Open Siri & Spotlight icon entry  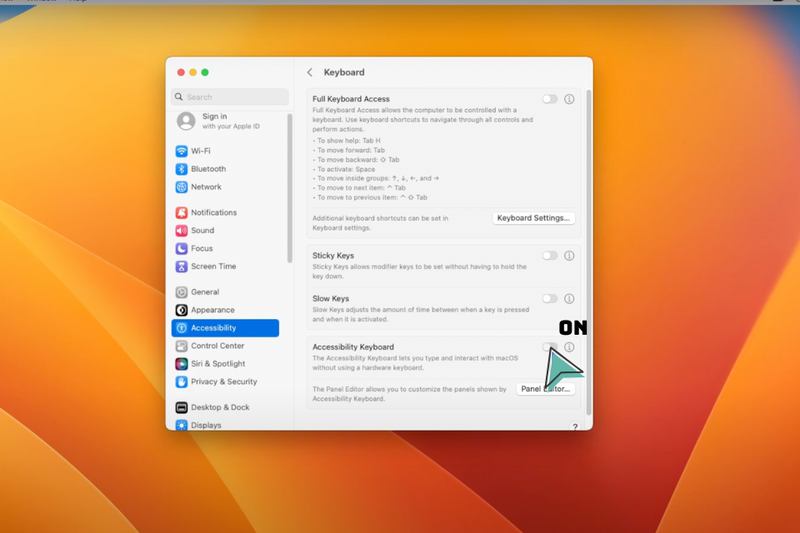181,364
